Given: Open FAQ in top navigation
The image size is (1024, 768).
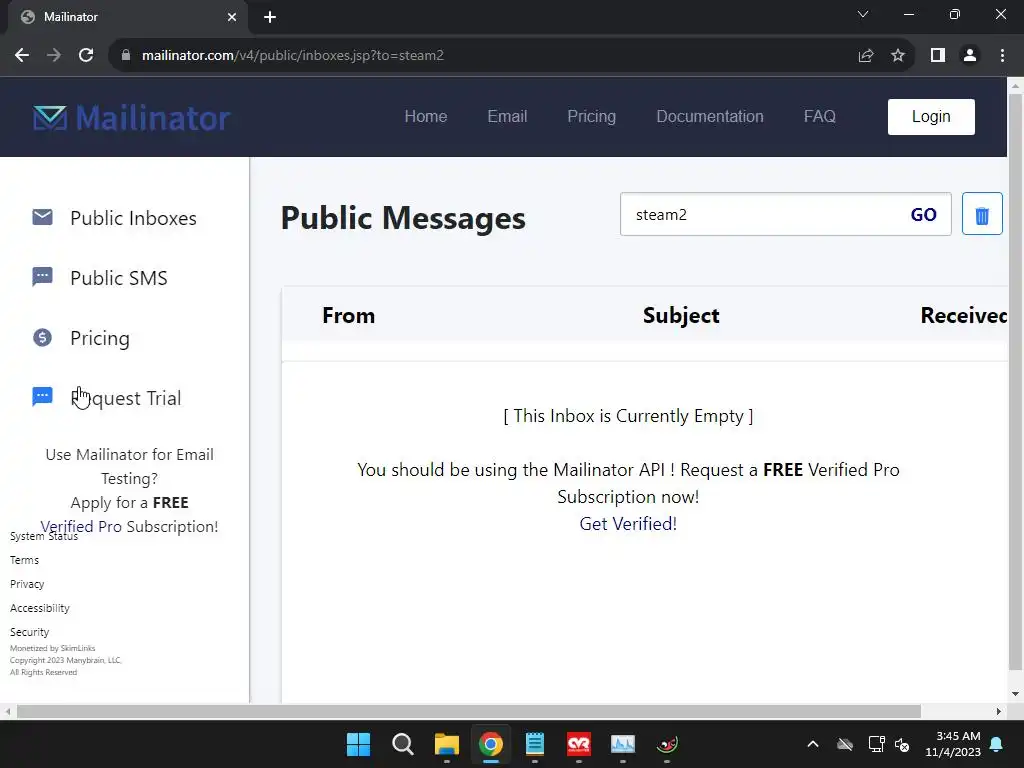Looking at the screenshot, I should (820, 116).
